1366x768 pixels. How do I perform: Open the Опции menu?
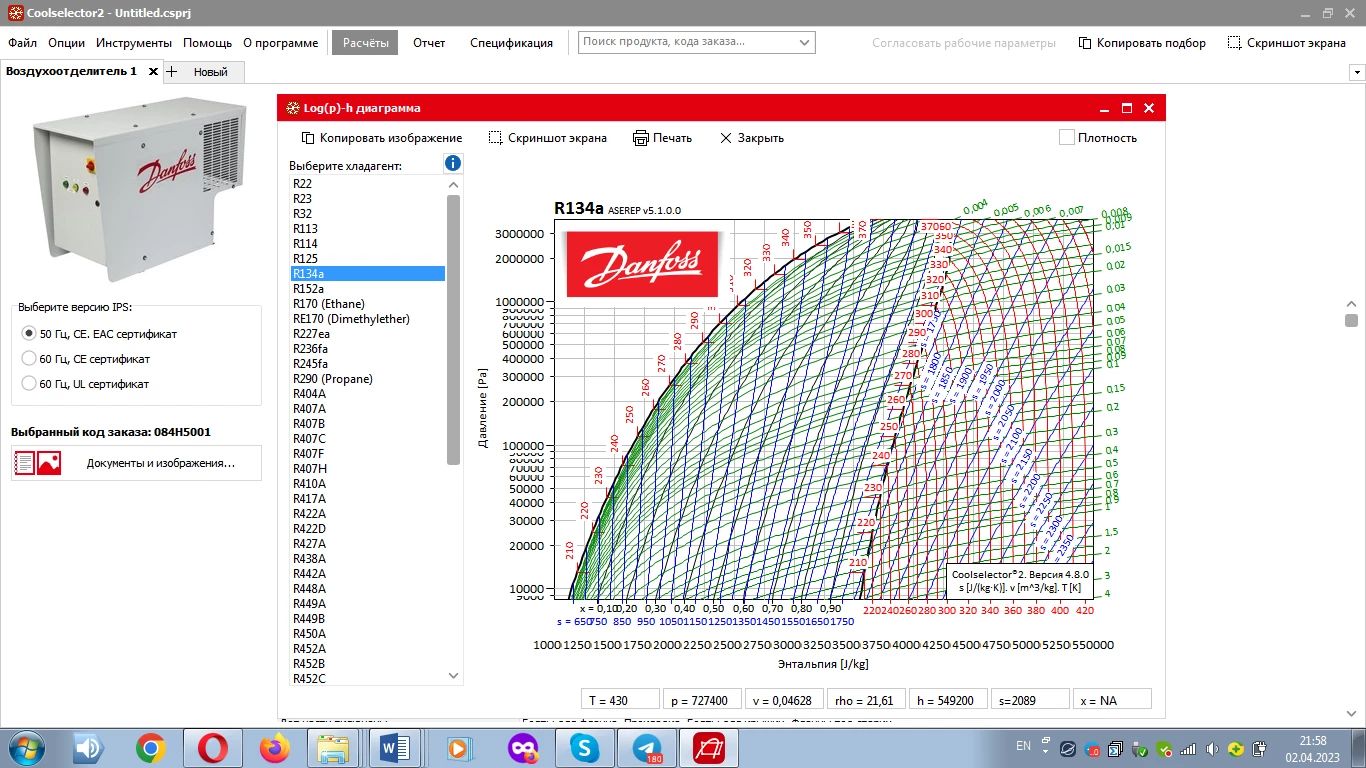[x=66, y=43]
